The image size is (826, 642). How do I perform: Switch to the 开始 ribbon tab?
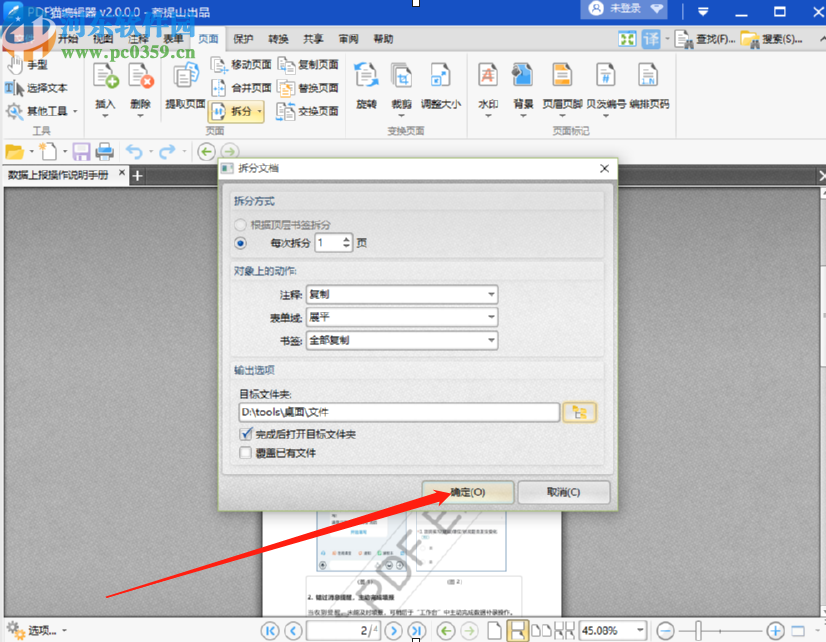tap(67, 39)
